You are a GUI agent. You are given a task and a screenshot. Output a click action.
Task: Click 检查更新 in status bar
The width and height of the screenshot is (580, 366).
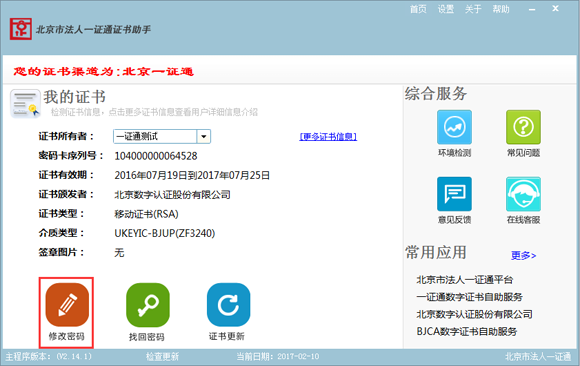tap(162, 357)
